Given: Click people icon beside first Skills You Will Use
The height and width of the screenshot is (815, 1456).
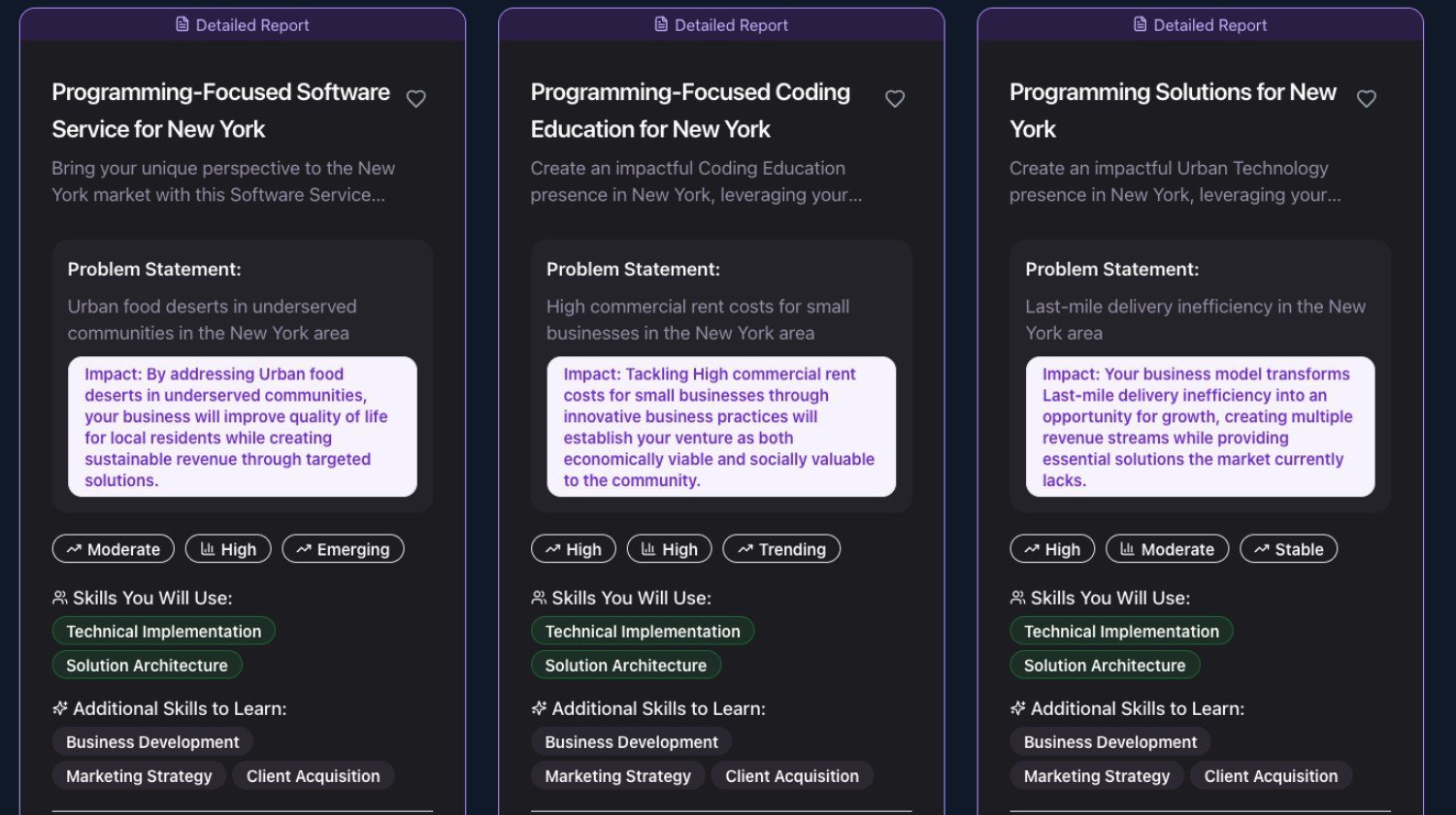Looking at the screenshot, I should (x=60, y=598).
